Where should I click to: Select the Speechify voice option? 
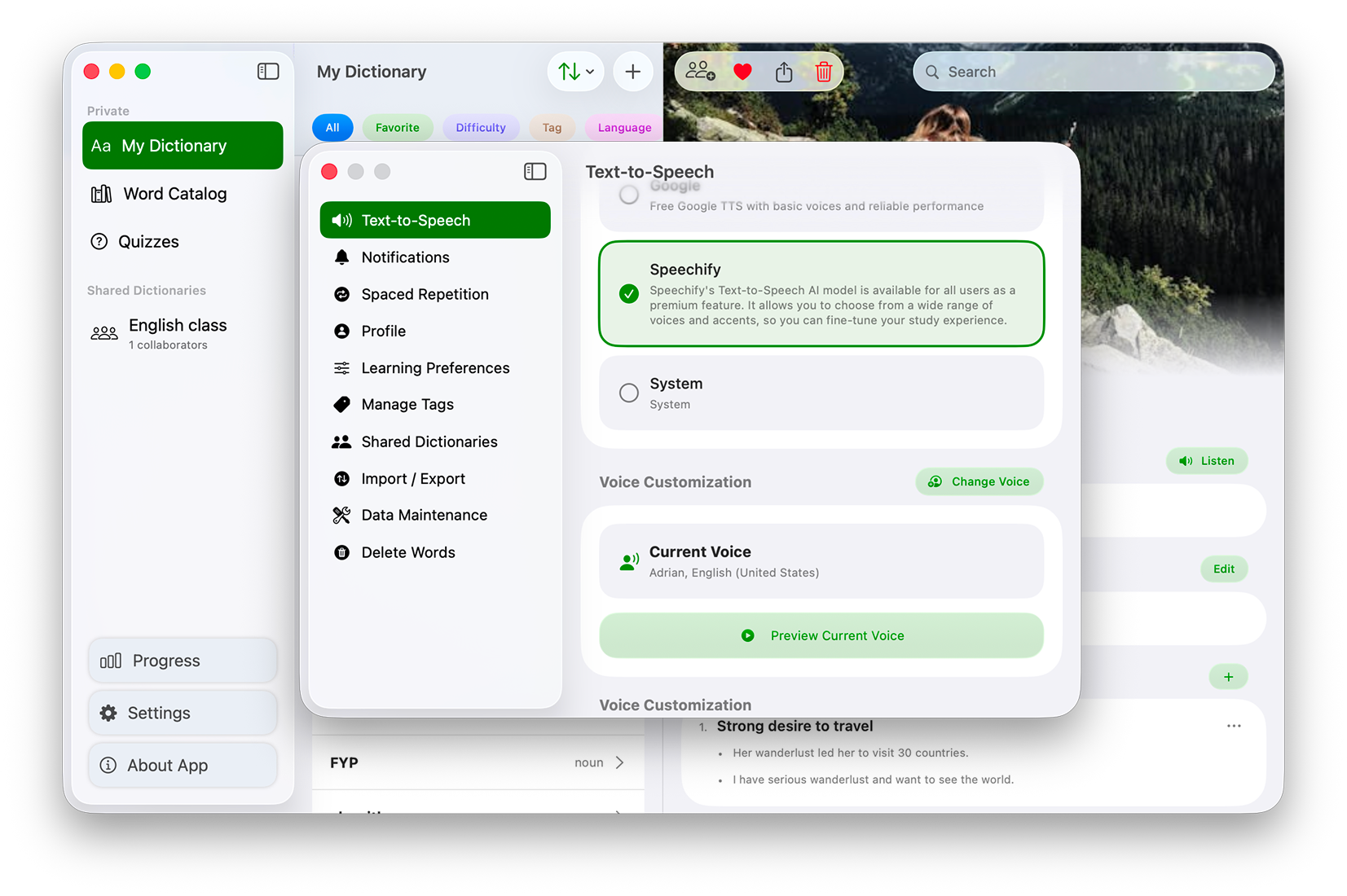821,293
